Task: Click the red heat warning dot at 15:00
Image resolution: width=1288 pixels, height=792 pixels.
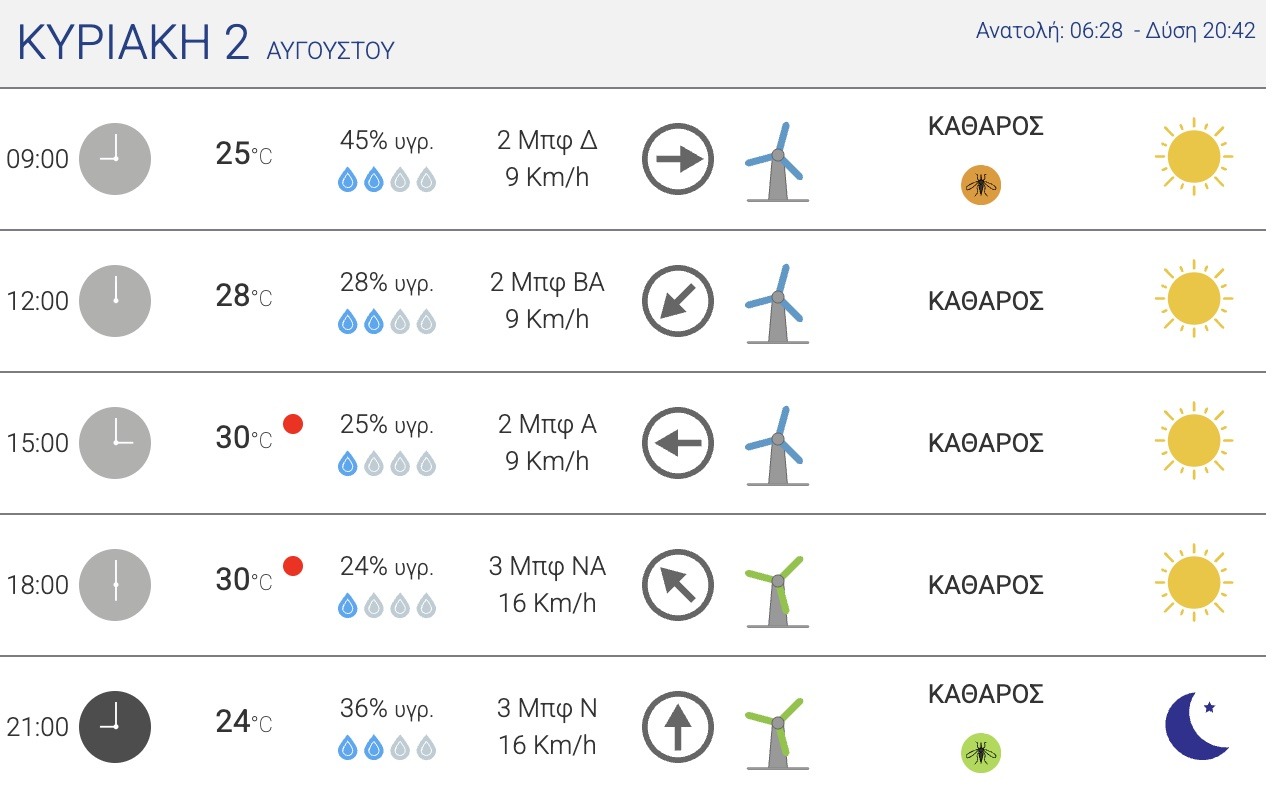Action: pyautogui.click(x=293, y=424)
